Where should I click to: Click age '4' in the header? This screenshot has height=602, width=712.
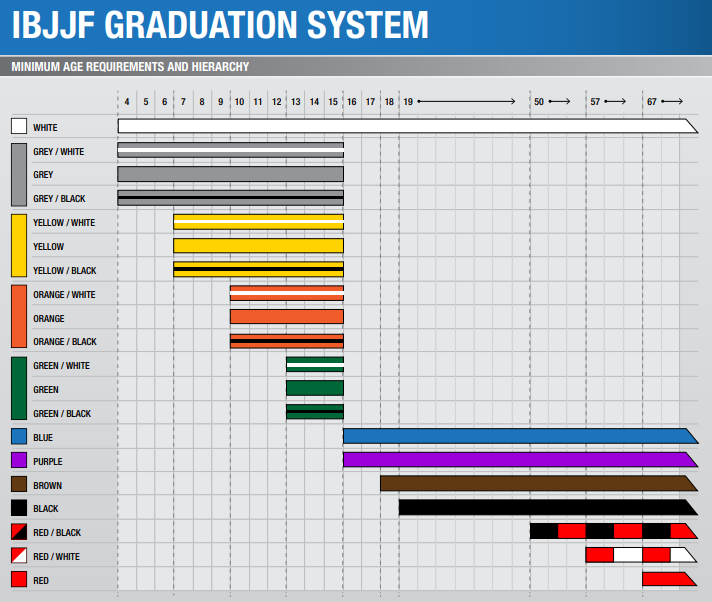pos(127,102)
